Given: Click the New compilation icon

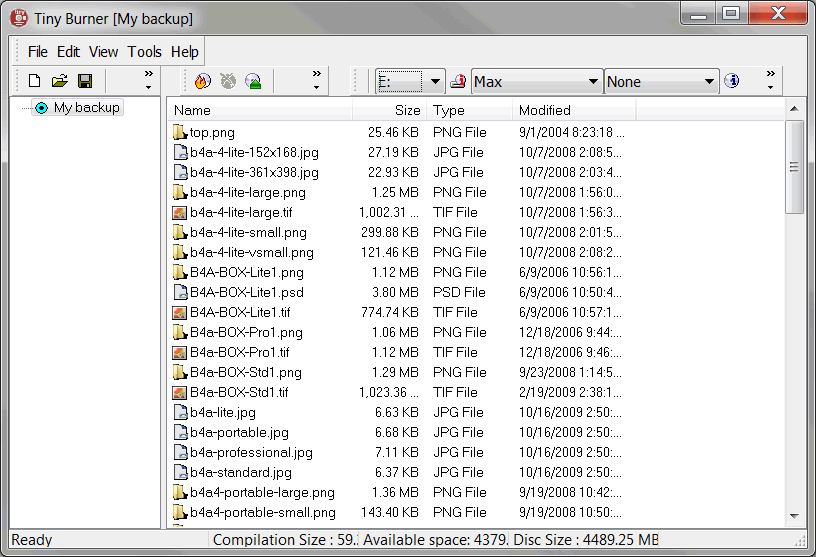Looking at the screenshot, I should click(x=34, y=81).
